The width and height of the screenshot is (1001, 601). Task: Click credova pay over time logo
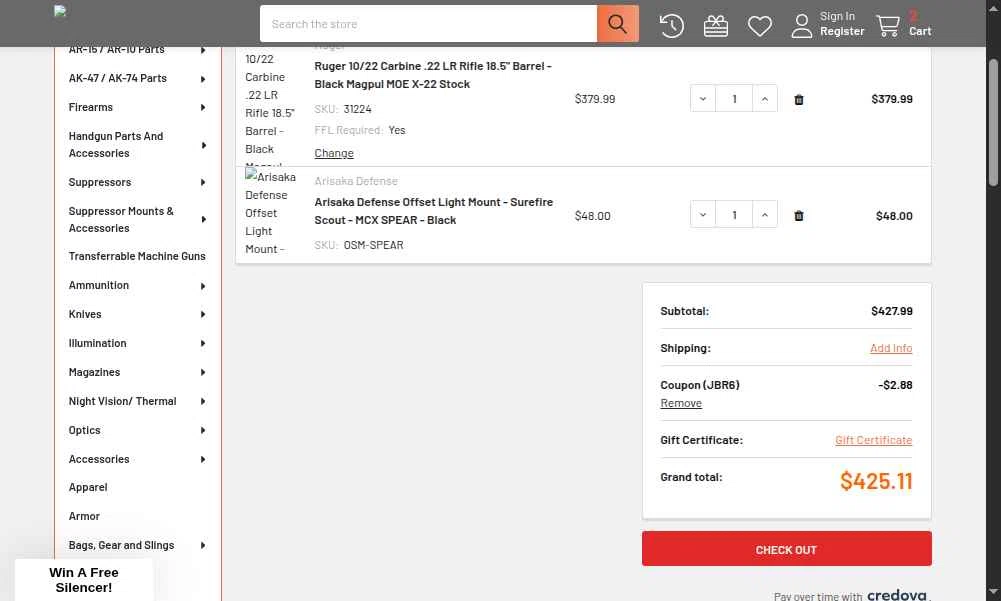[896, 595]
